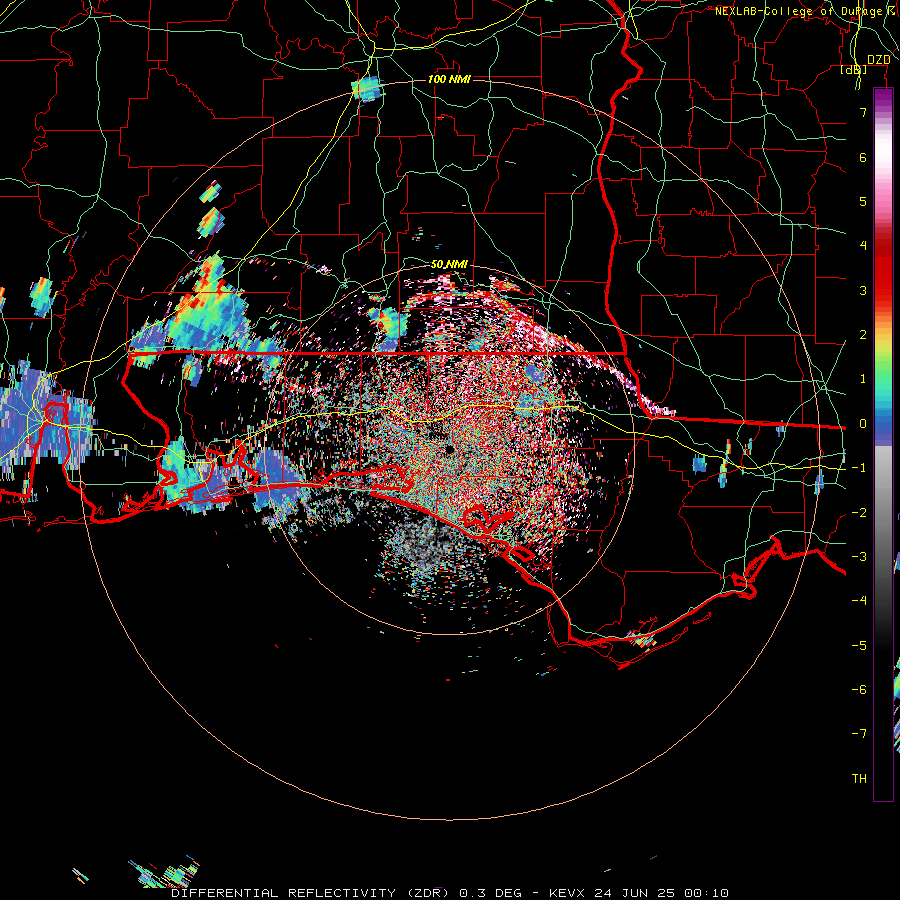Click the "-2" scale value

tap(859, 513)
